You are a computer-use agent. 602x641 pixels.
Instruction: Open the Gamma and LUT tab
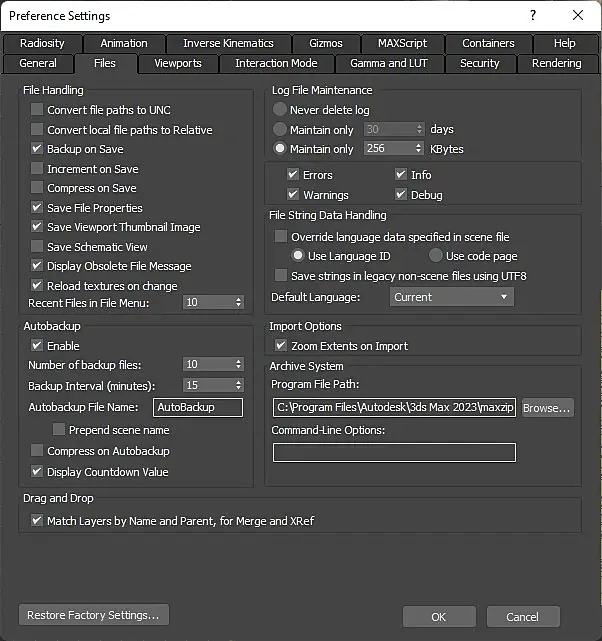(390, 63)
